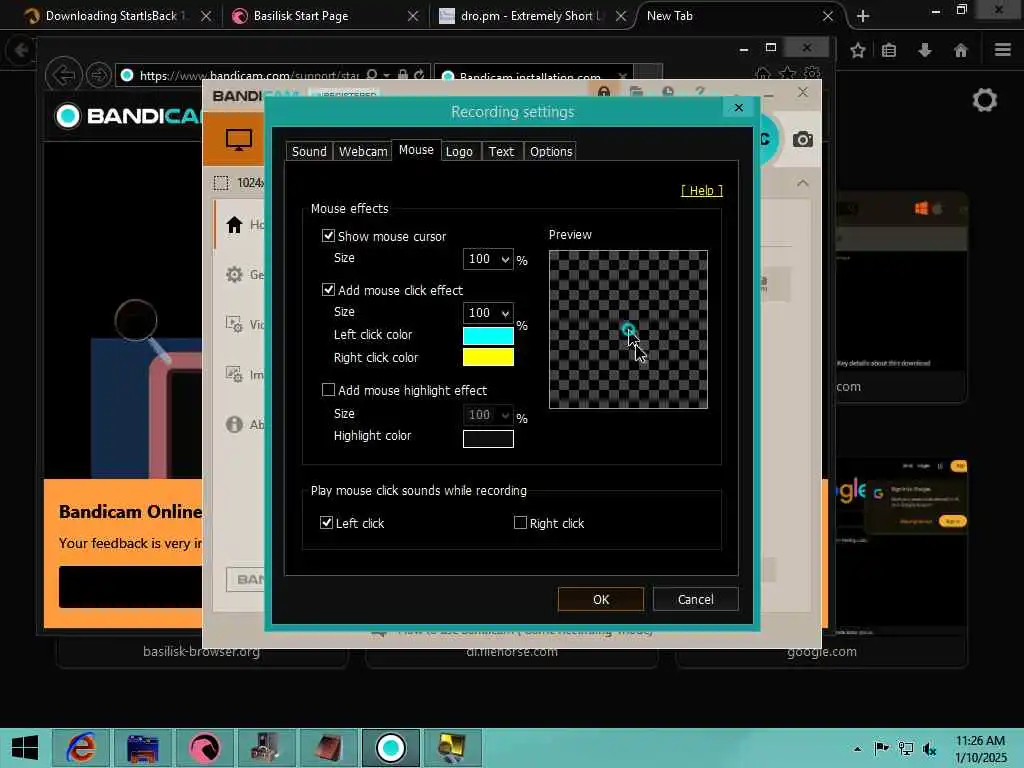This screenshot has height=768, width=1024.
Task: Open browser downloads arrow icon
Action: coord(925,50)
